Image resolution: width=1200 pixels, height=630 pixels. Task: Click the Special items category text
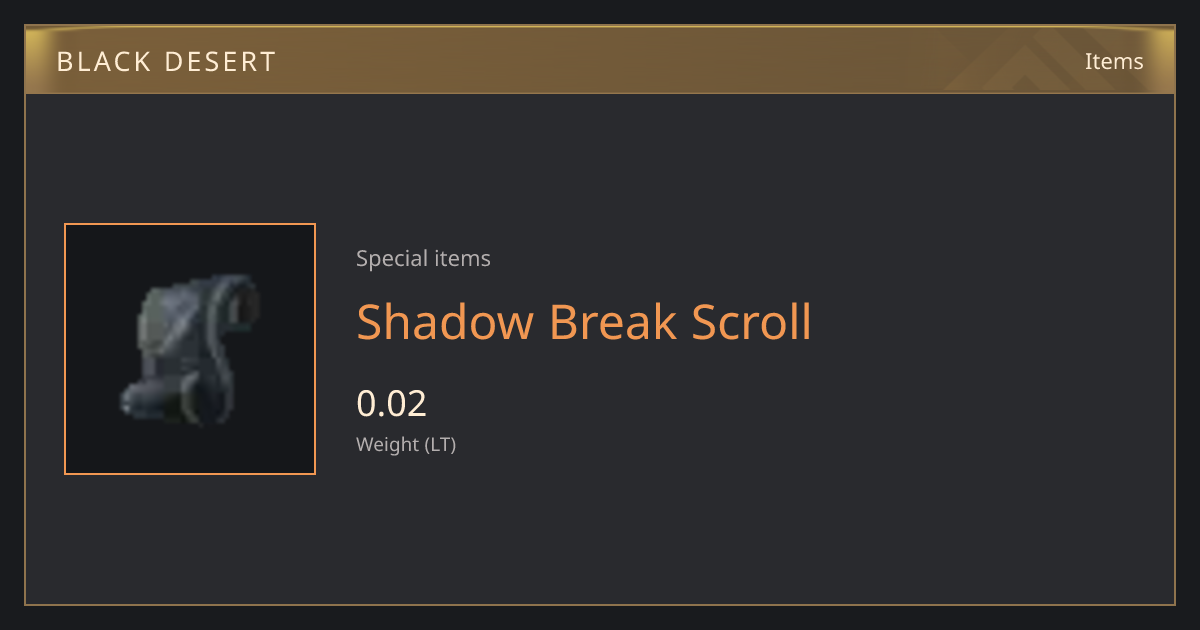point(423,258)
